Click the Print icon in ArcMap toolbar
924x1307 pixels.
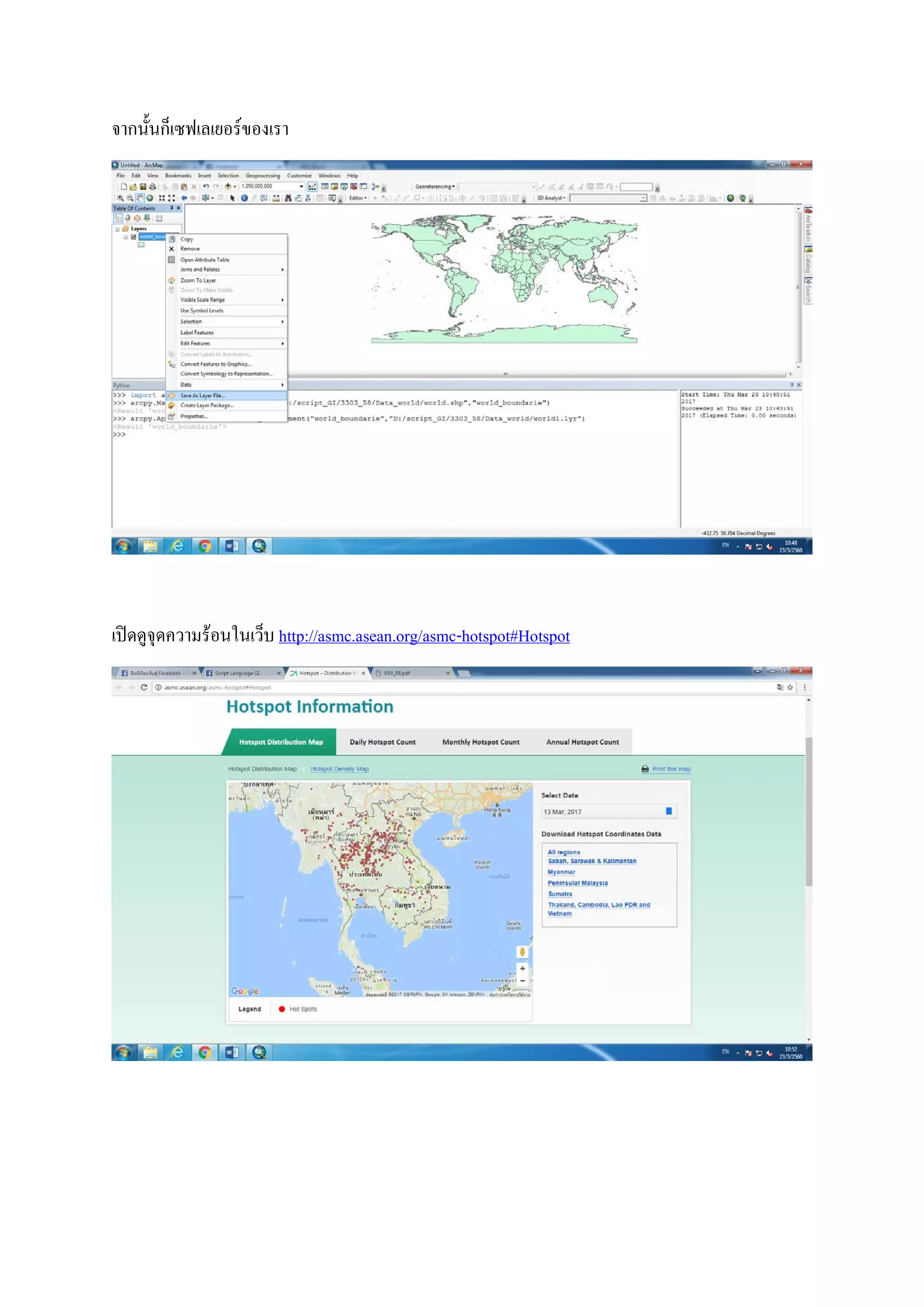point(152,187)
